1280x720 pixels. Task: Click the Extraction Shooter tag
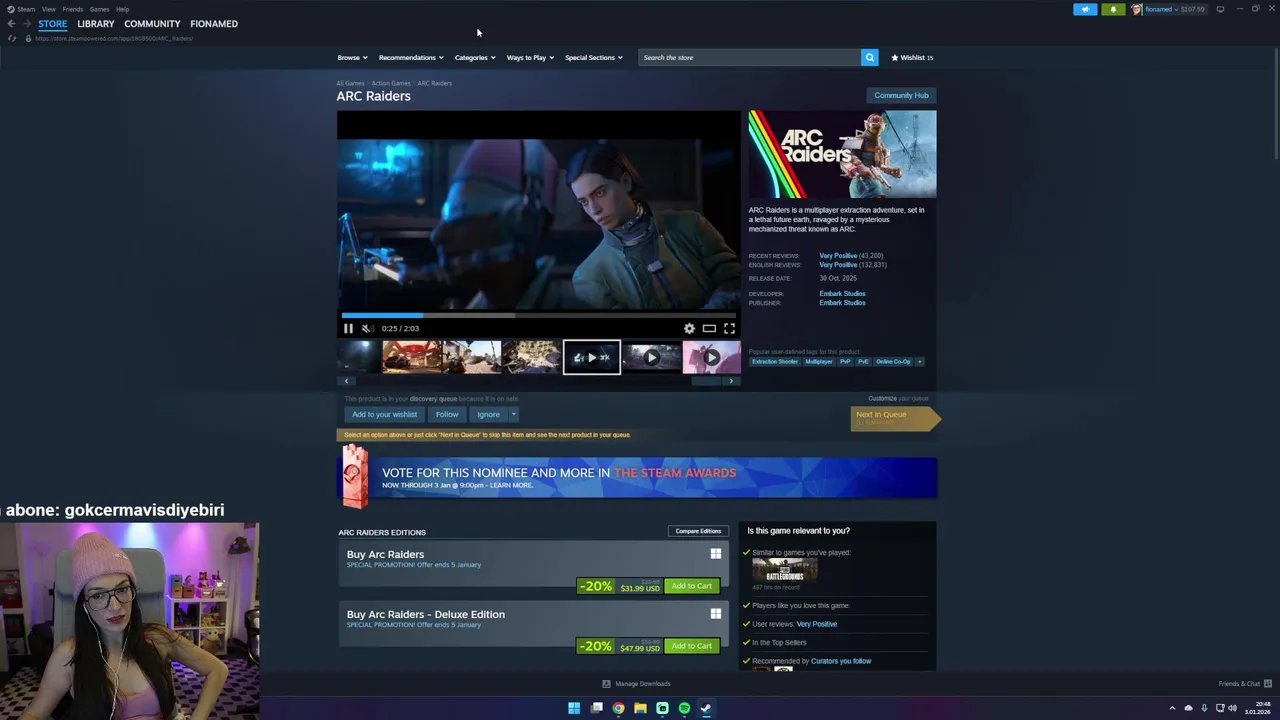(775, 361)
